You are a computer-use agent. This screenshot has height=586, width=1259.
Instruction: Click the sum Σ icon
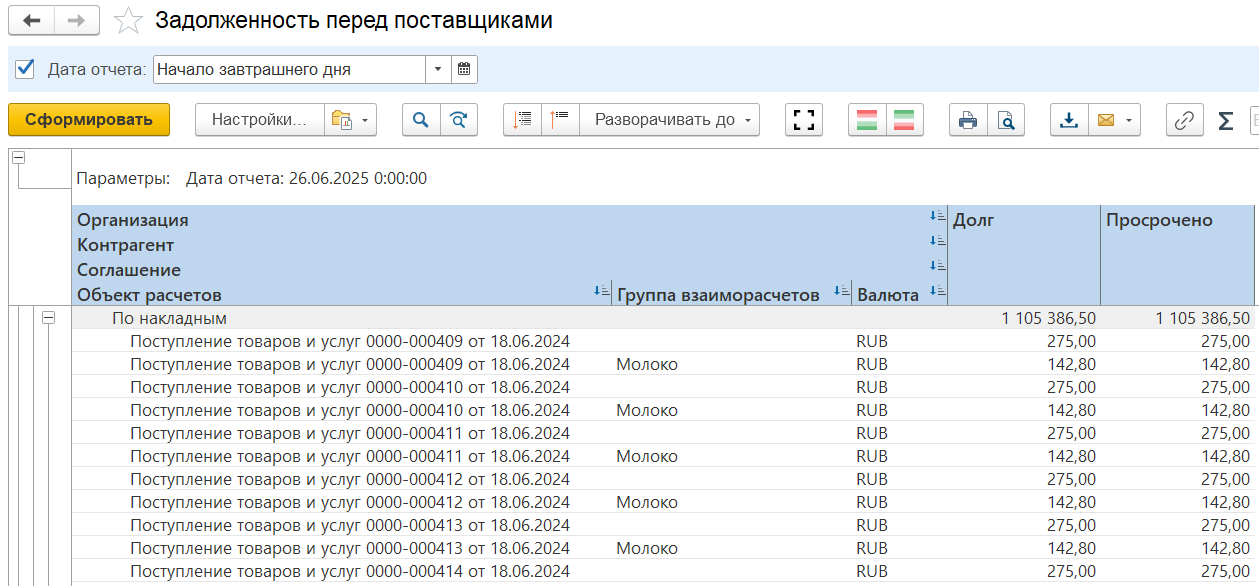coord(1225,121)
